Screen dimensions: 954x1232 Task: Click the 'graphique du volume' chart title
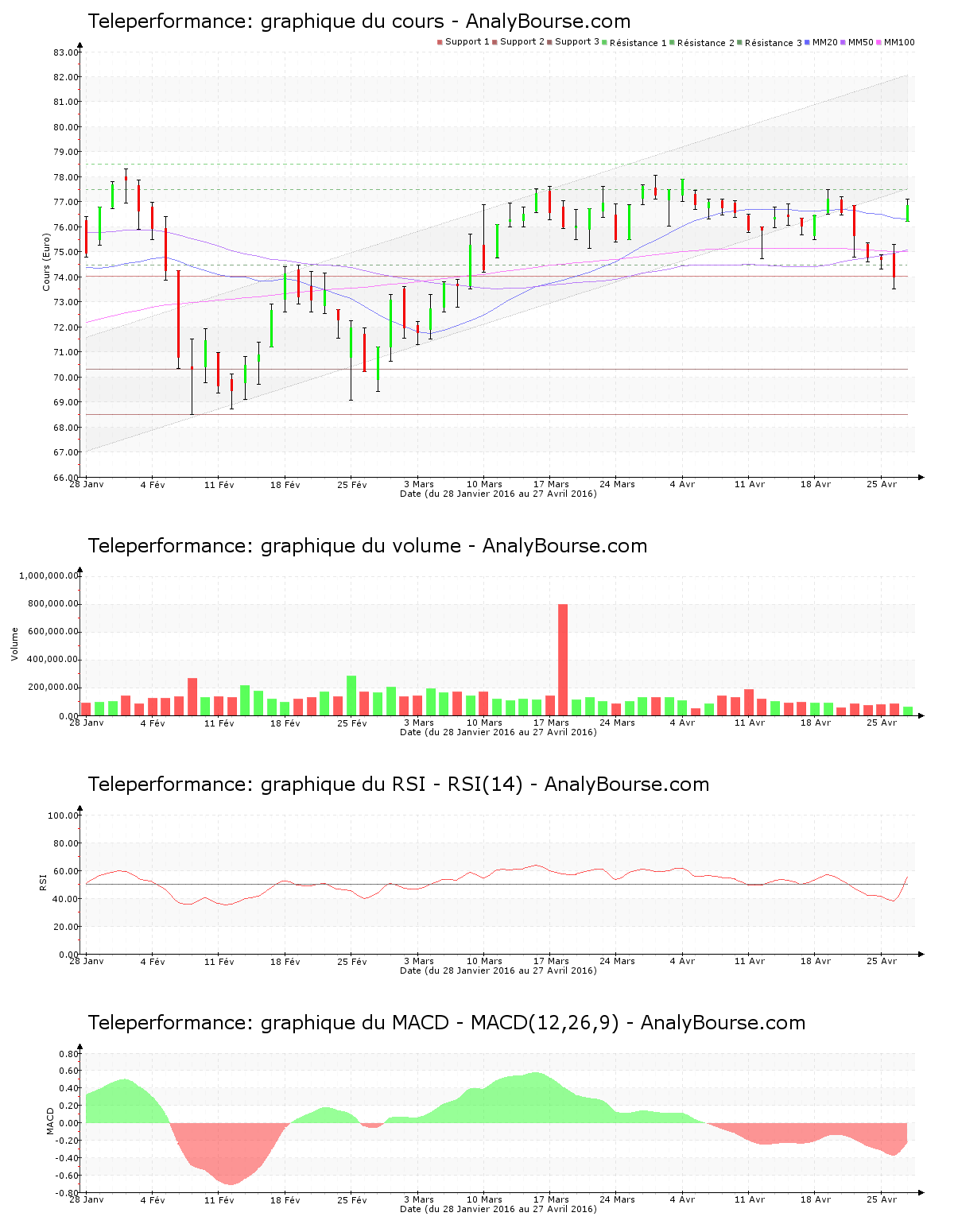pyautogui.click(x=367, y=546)
